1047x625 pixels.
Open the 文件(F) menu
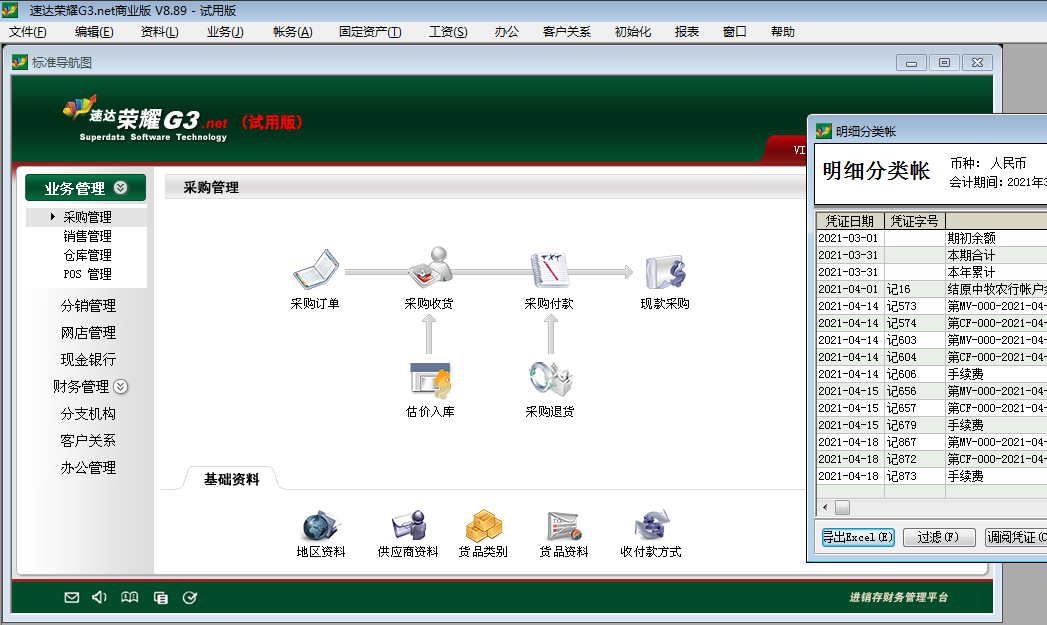click(x=27, y=32)
